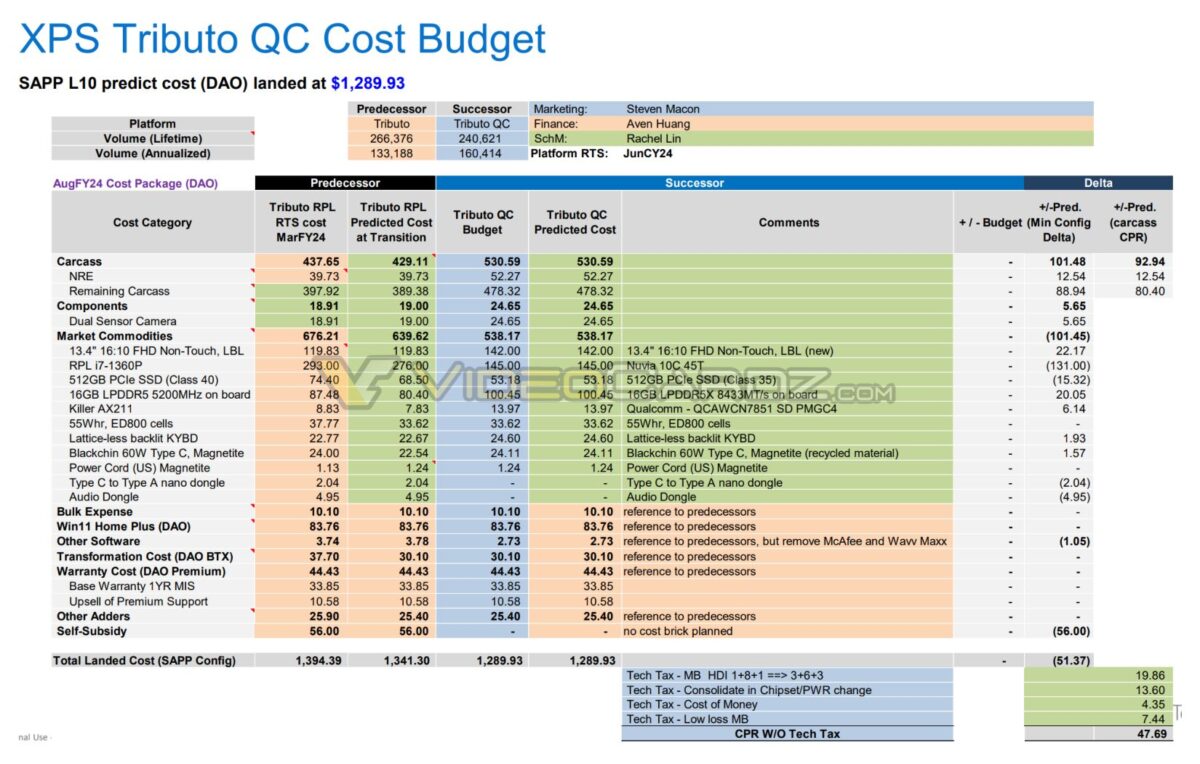Select the Total Landed Cost (SAPP Config) label
This screenshot has height=764, width=1200.
[146, 661]
